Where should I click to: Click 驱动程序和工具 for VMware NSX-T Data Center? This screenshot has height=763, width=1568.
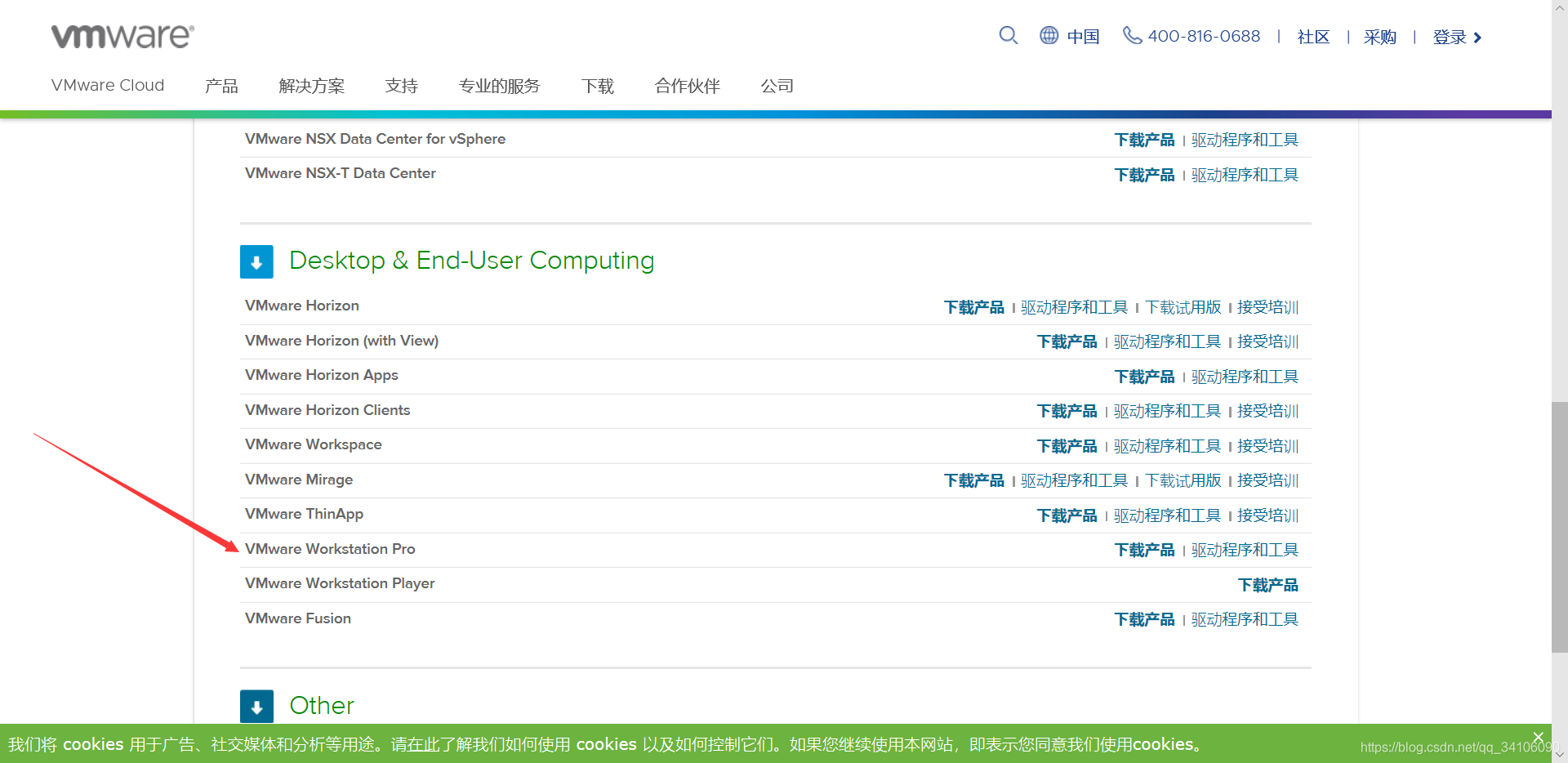[1245, 175]
